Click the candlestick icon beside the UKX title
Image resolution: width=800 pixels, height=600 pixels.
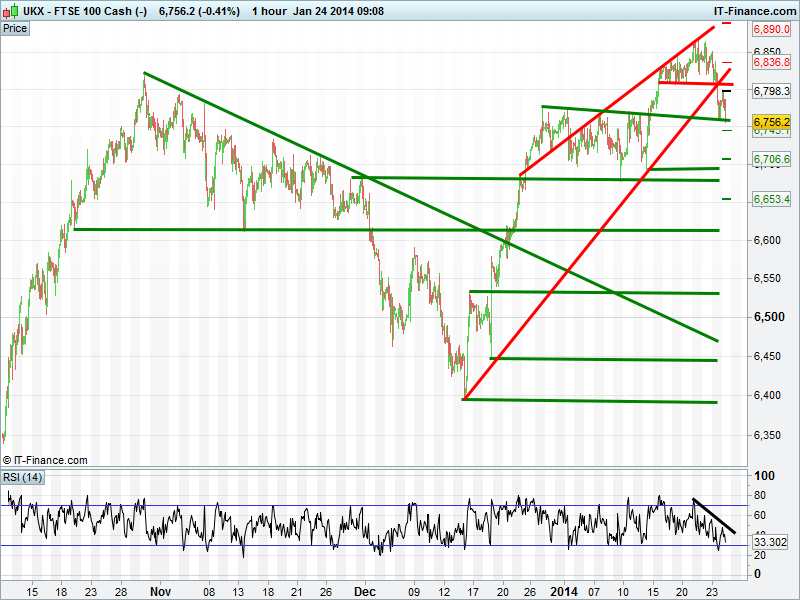pos(11,10)
